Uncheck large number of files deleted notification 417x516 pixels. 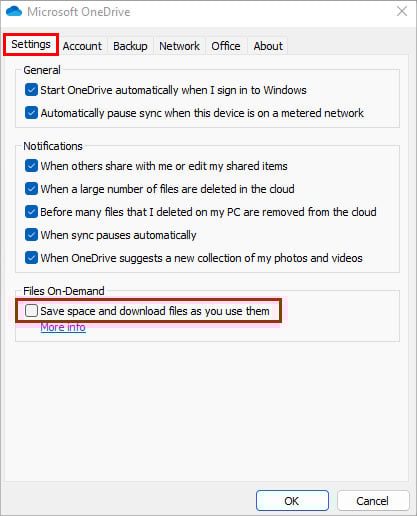click(x=31, y=189)
